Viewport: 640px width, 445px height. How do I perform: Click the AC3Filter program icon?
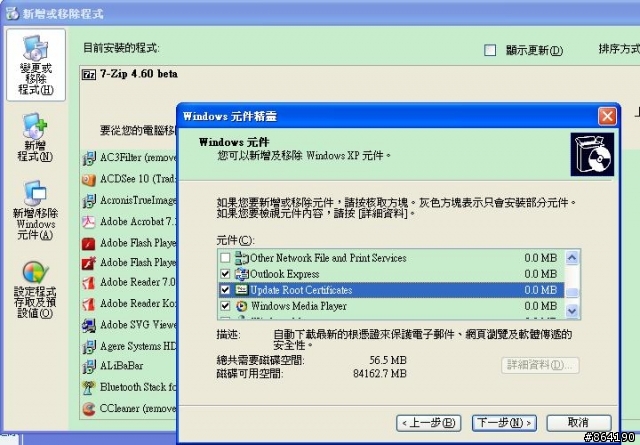(x=89, y=158)
